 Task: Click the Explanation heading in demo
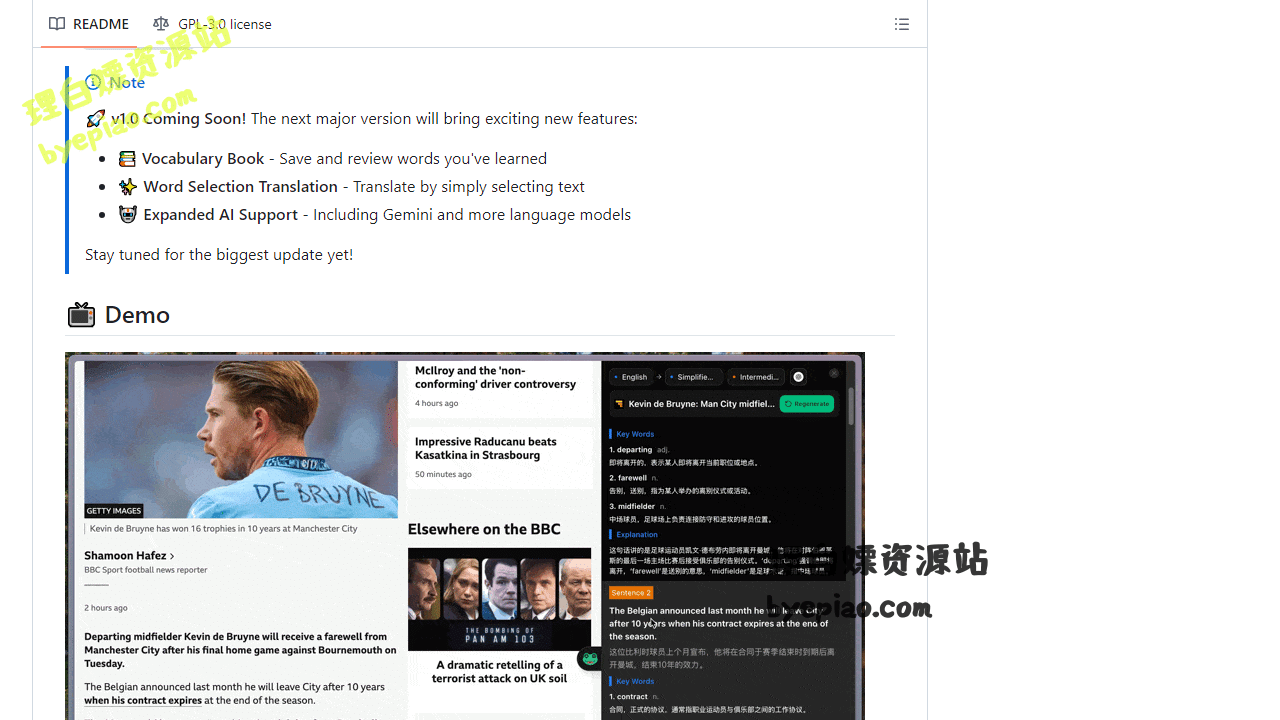(x=637, y=534)
